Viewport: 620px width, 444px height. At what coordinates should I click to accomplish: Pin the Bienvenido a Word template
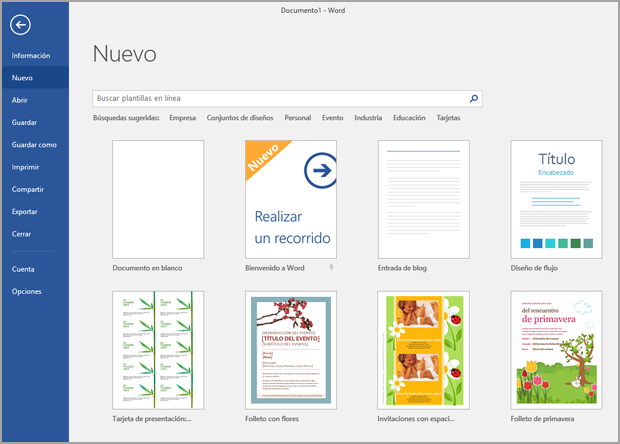[331, 268]
